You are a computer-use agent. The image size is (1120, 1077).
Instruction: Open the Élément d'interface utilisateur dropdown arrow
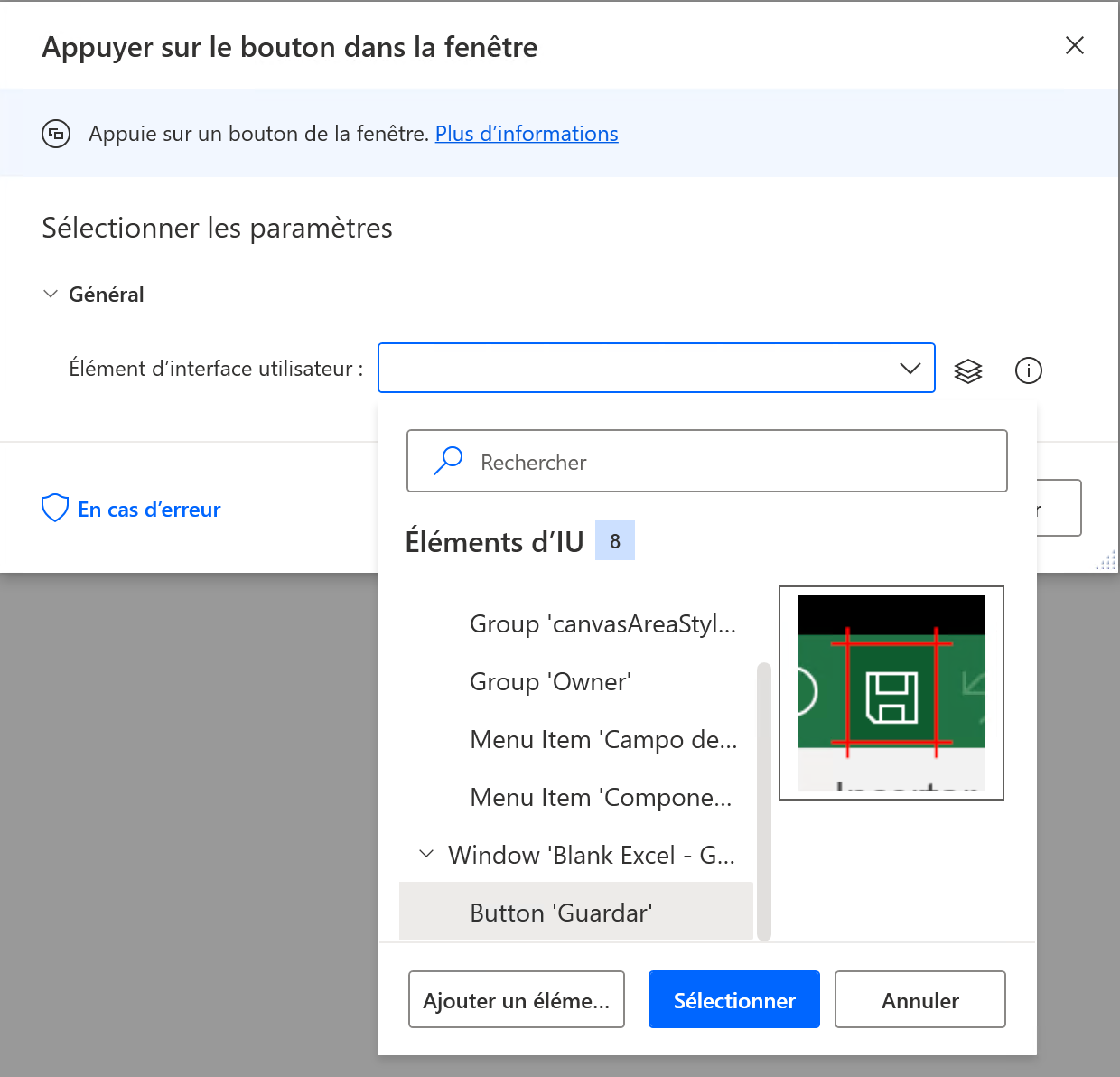[910, 369]
